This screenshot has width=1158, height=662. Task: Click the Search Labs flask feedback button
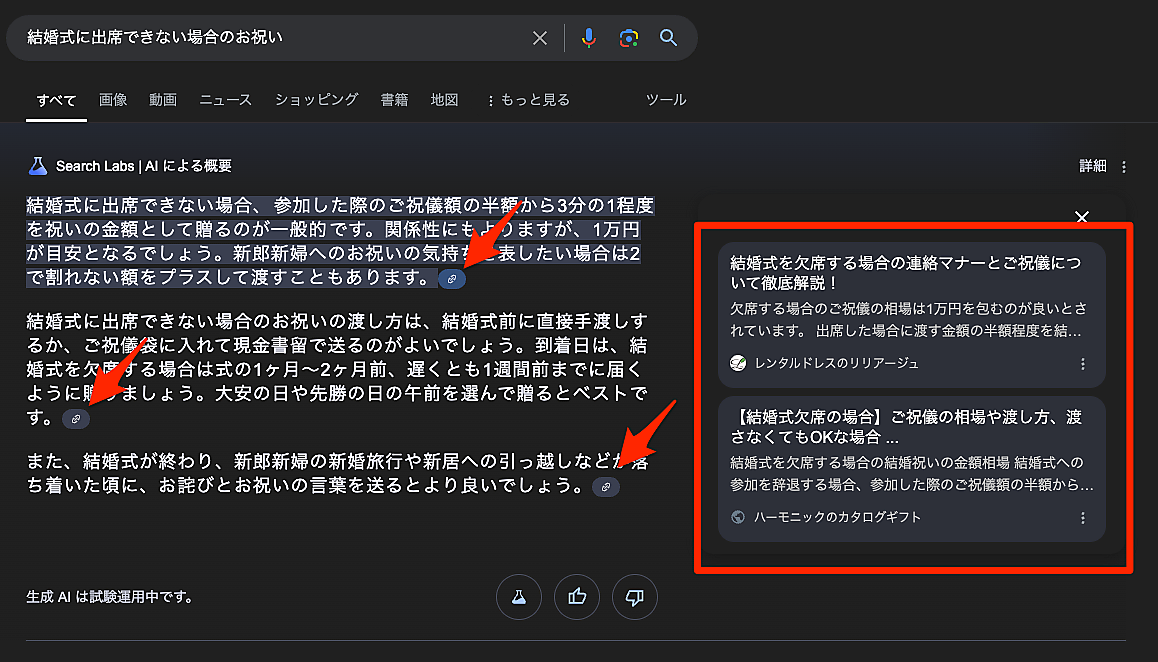(x=518, y=597)
